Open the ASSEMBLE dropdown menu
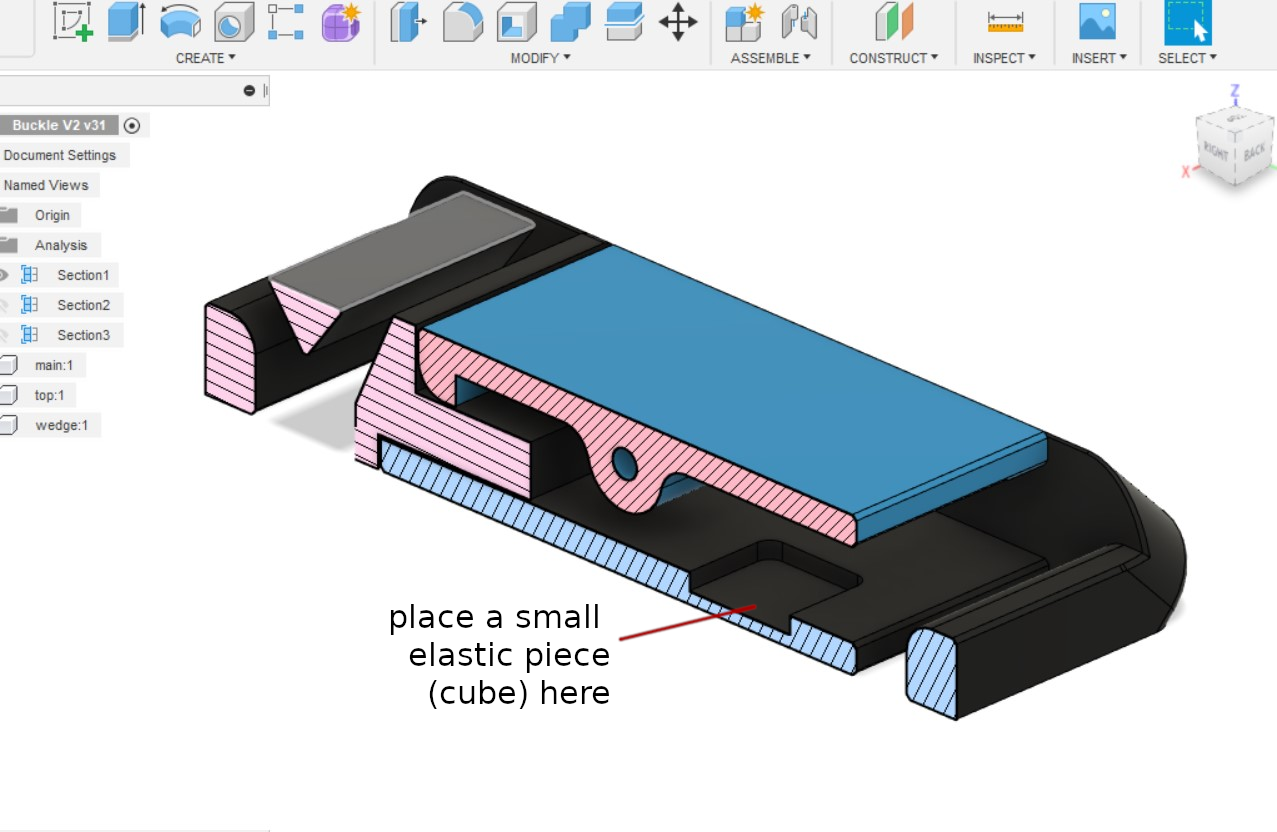1277x832 pixels. point(770,58)
